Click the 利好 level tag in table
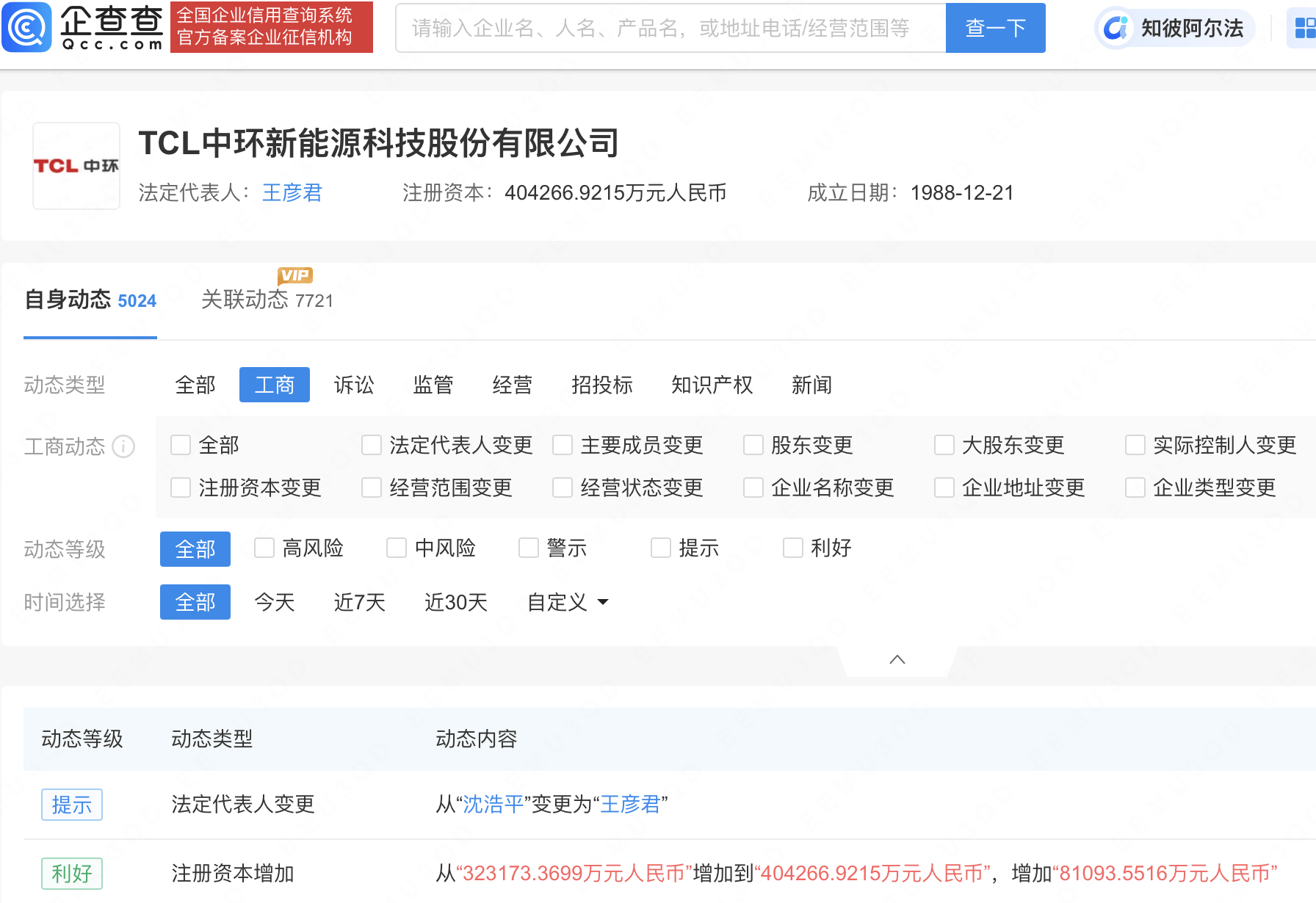1316x903 pixels. [72, 874]
